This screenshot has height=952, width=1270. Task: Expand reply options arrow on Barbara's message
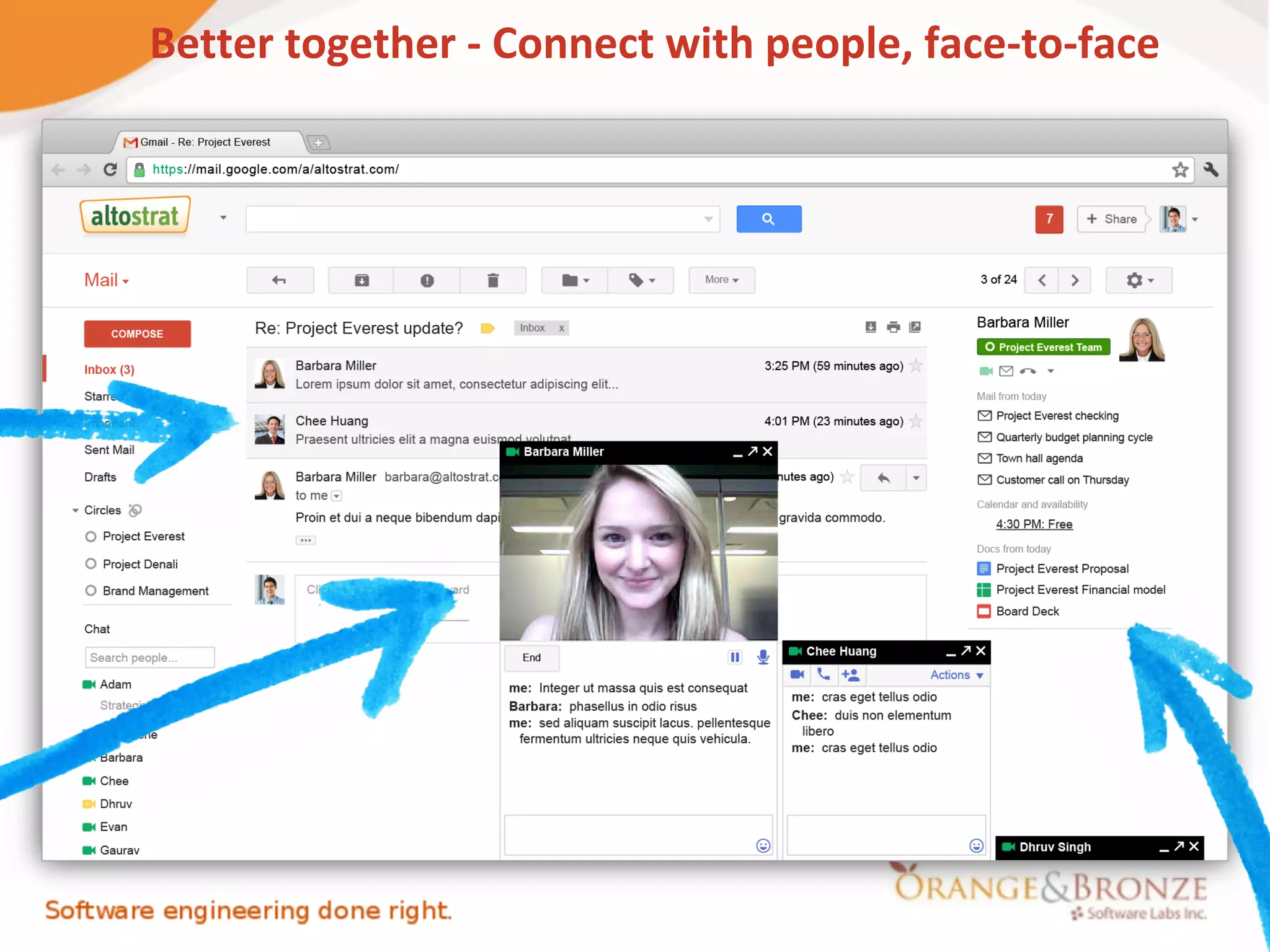click(916, 478)
